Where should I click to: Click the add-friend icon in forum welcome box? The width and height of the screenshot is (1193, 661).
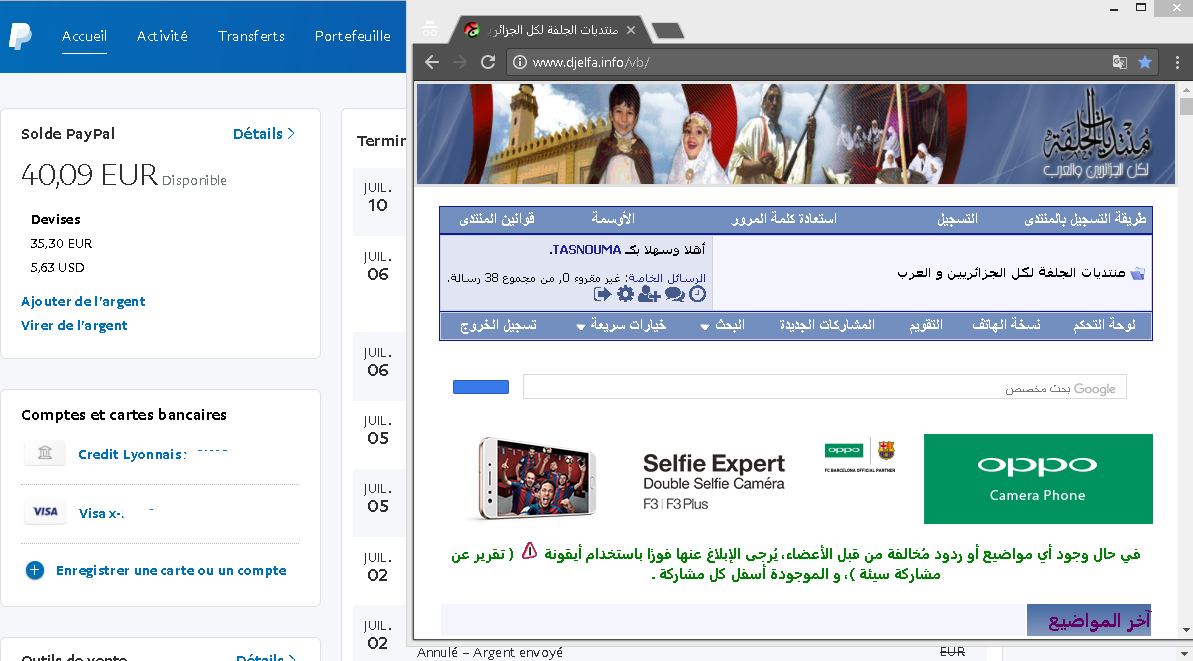click(x=649, y=294)
